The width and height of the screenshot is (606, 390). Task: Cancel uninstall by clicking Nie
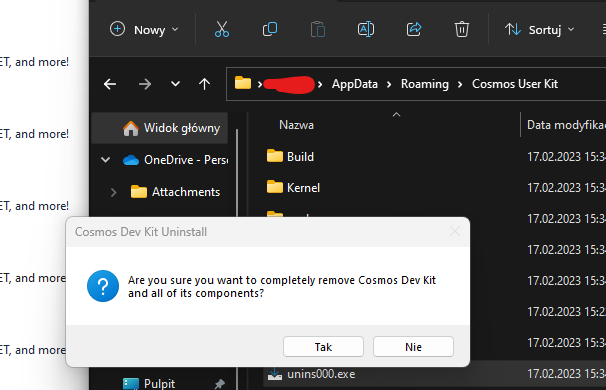pyautogui.click(x=413, y=347)
